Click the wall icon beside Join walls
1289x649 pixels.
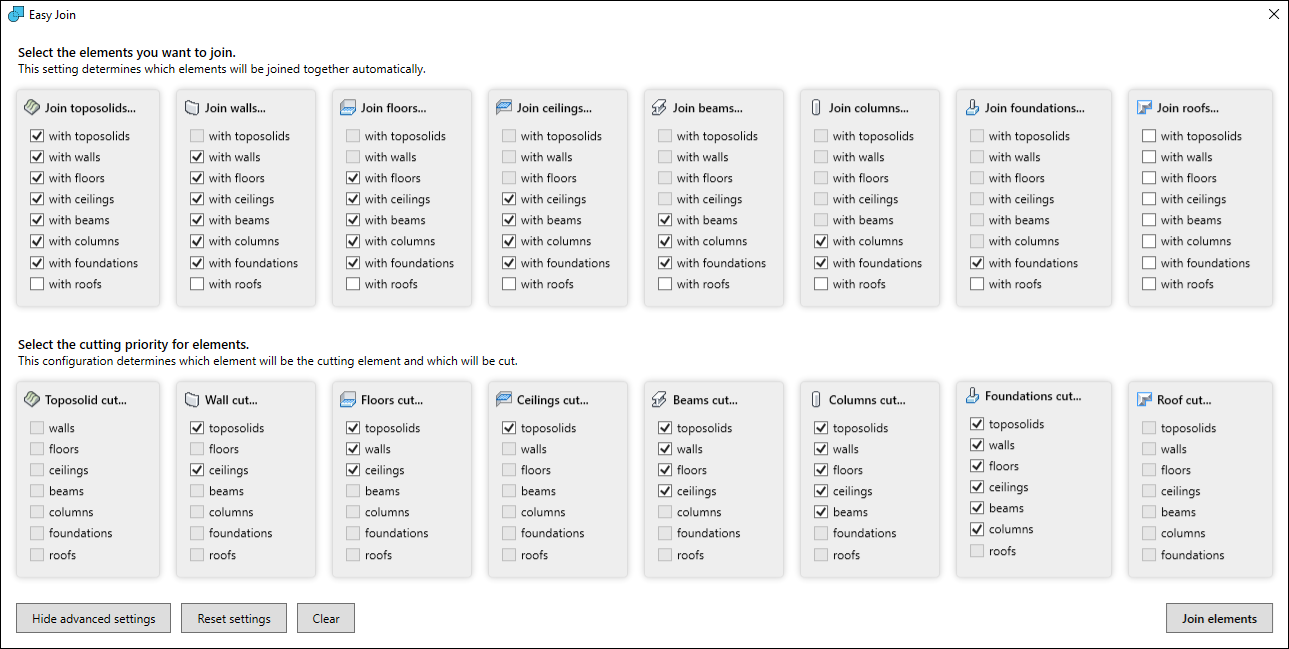click(x=192, y=108)
